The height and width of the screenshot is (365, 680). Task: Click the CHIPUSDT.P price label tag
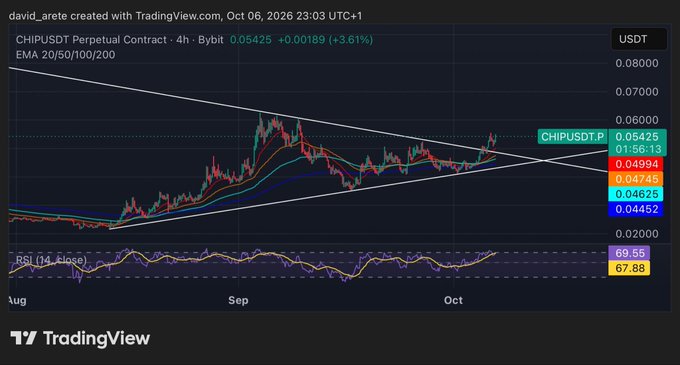click(572, 137)
